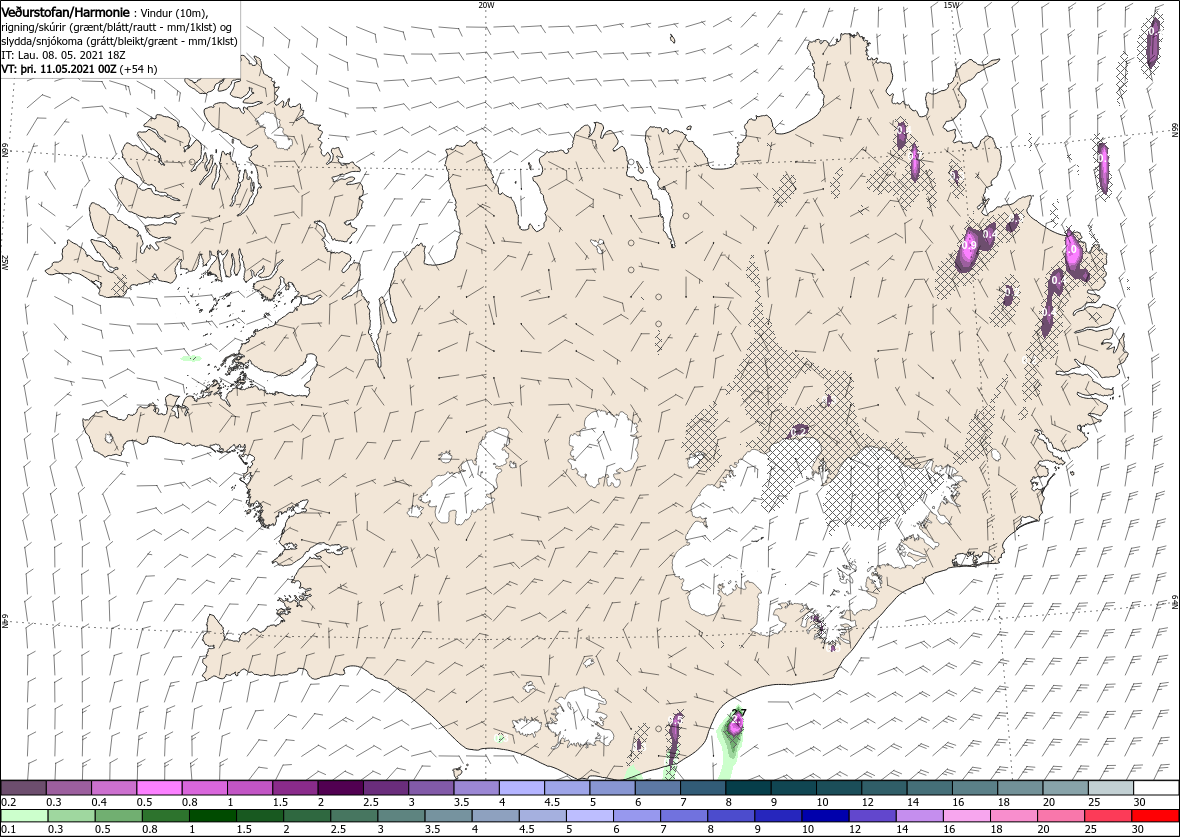Screen dimensions: 1180x837
Task: Select the deep blue lower swatch labeled 10
Action: click(825, 816)
